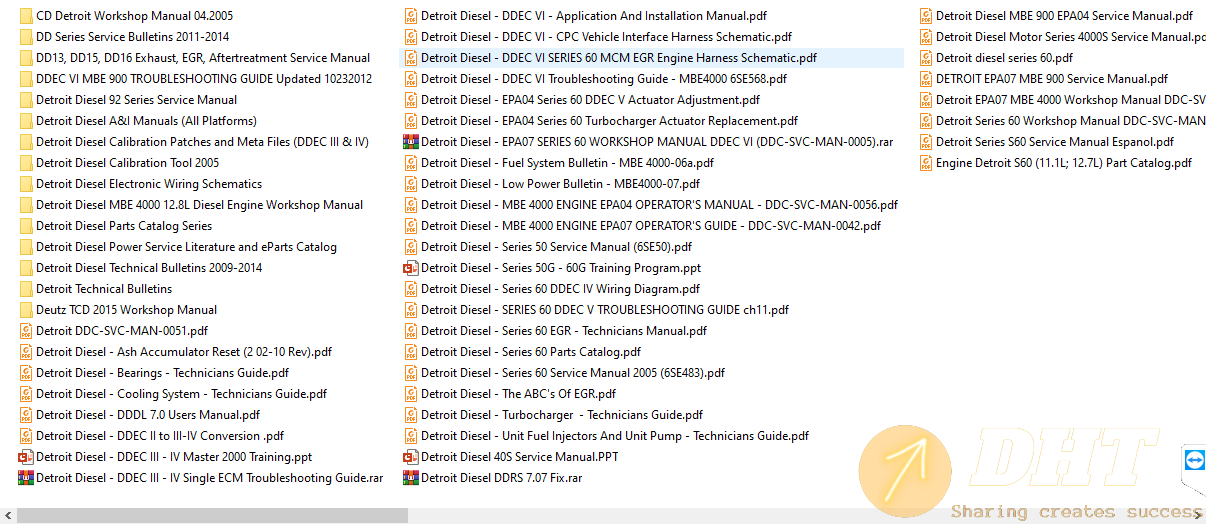This screenshot has width=1206, height=524.
Task: Select Series 50 Service Manual (6SE50).pdf
Action: (556, 247)
